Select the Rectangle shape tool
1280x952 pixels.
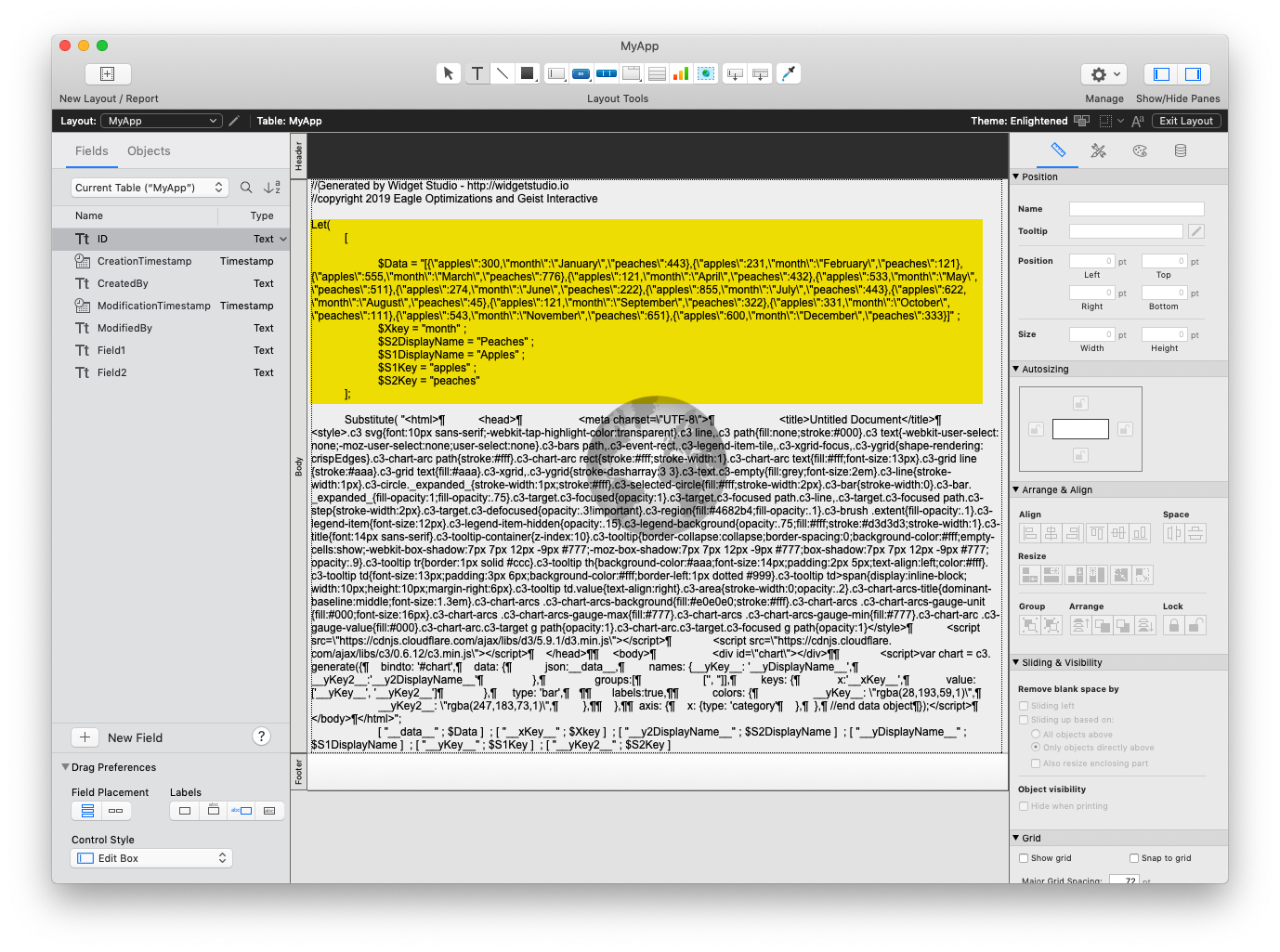(527, 73)
